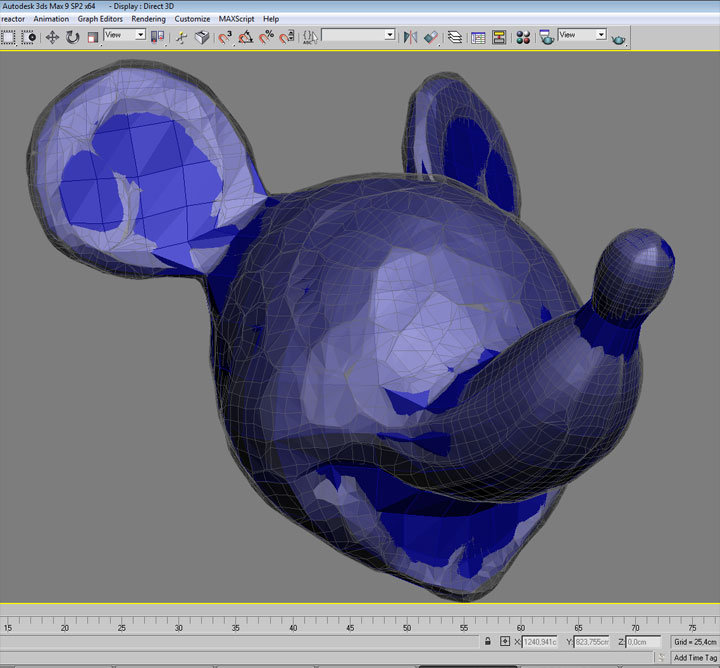Open the render type View dropdown
Viewport: 720px width, 668px height.
(582, 35)
